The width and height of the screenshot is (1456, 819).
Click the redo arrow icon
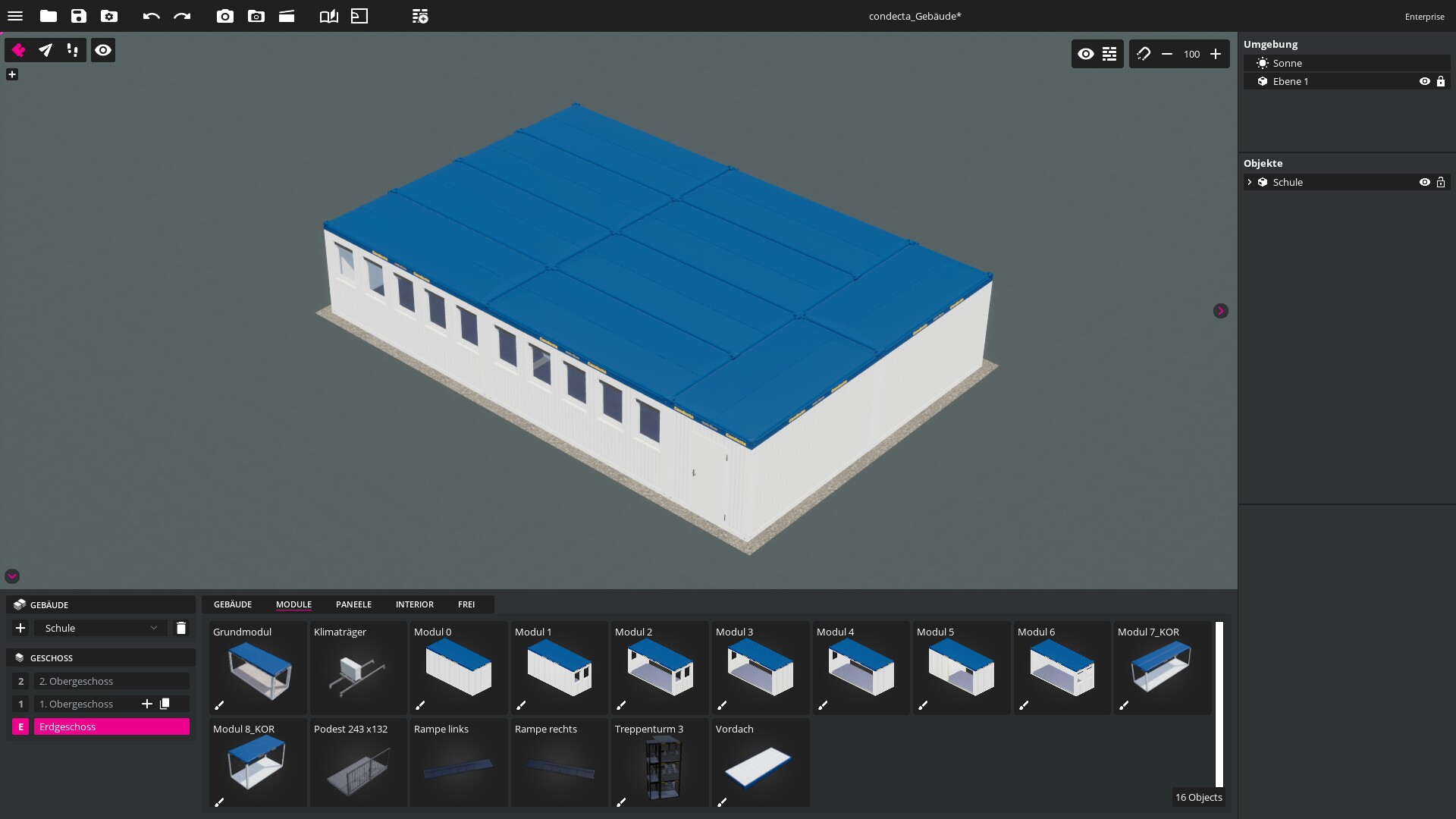point(182,16)
